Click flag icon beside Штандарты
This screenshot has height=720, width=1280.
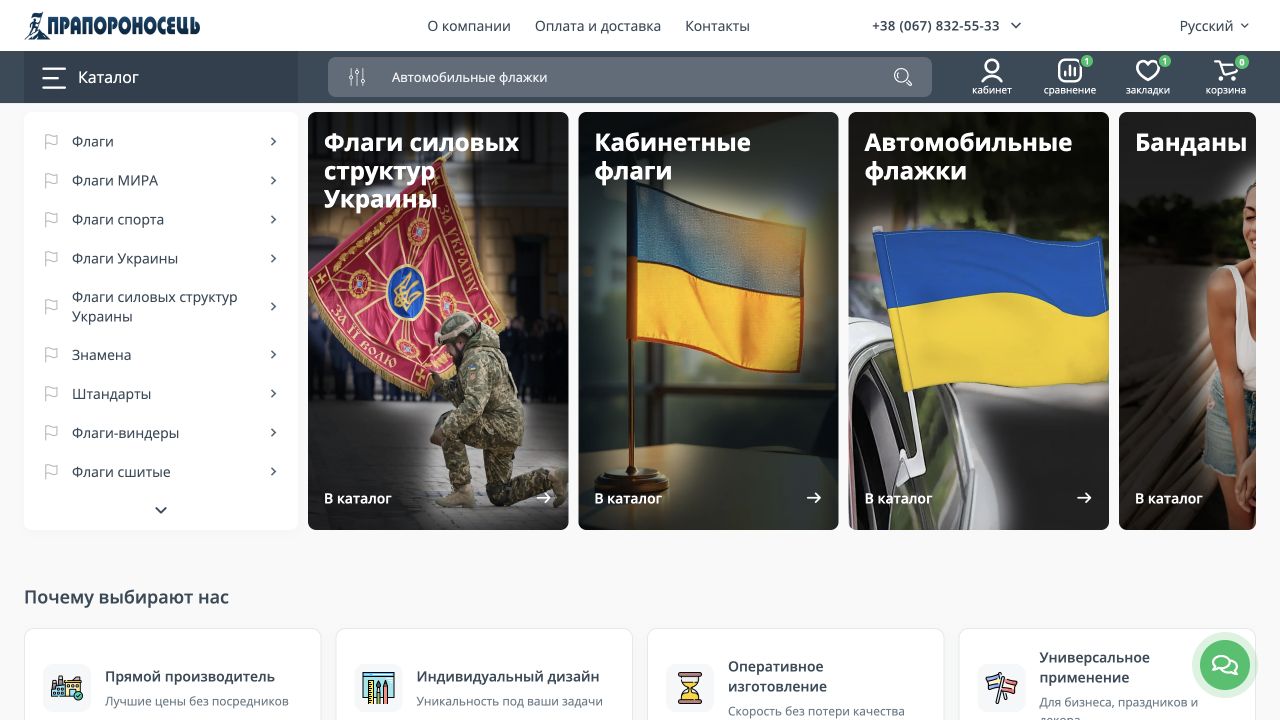coord(51,394)
